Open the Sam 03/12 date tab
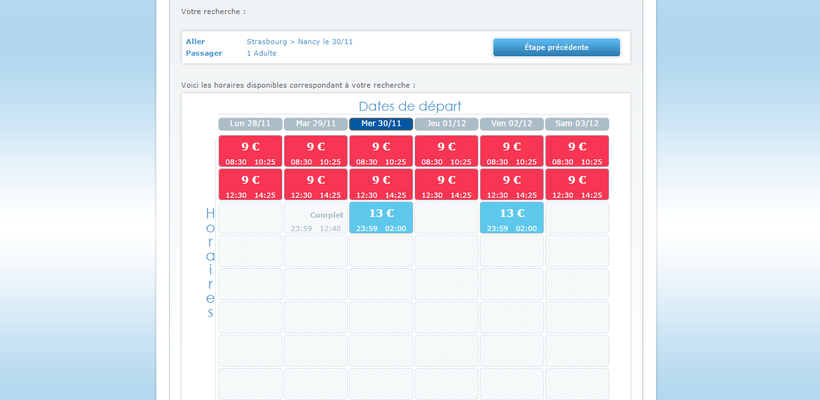Screen dimensions: 820x400 577,124
